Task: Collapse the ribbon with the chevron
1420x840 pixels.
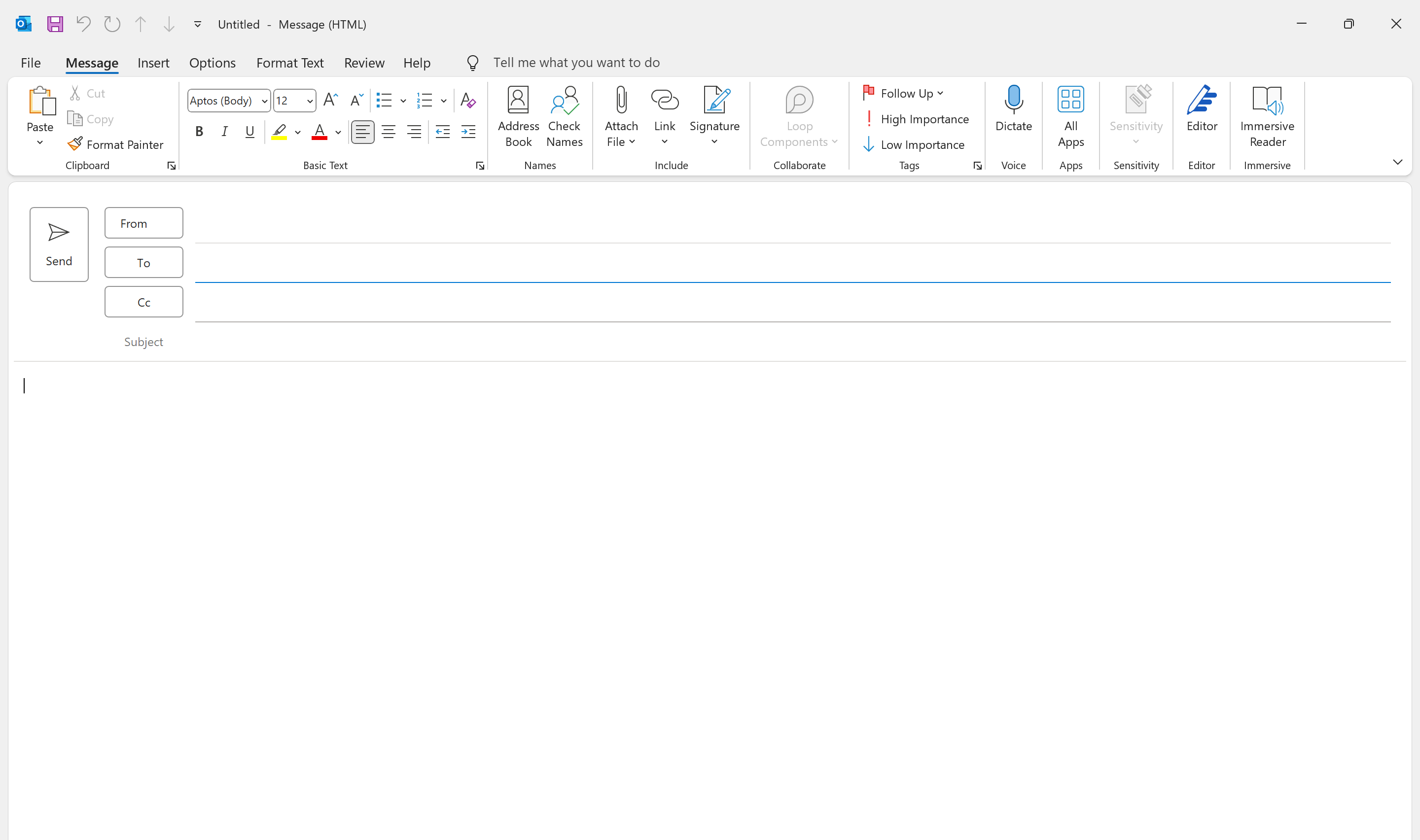Action: click(x=1397, y=163)
